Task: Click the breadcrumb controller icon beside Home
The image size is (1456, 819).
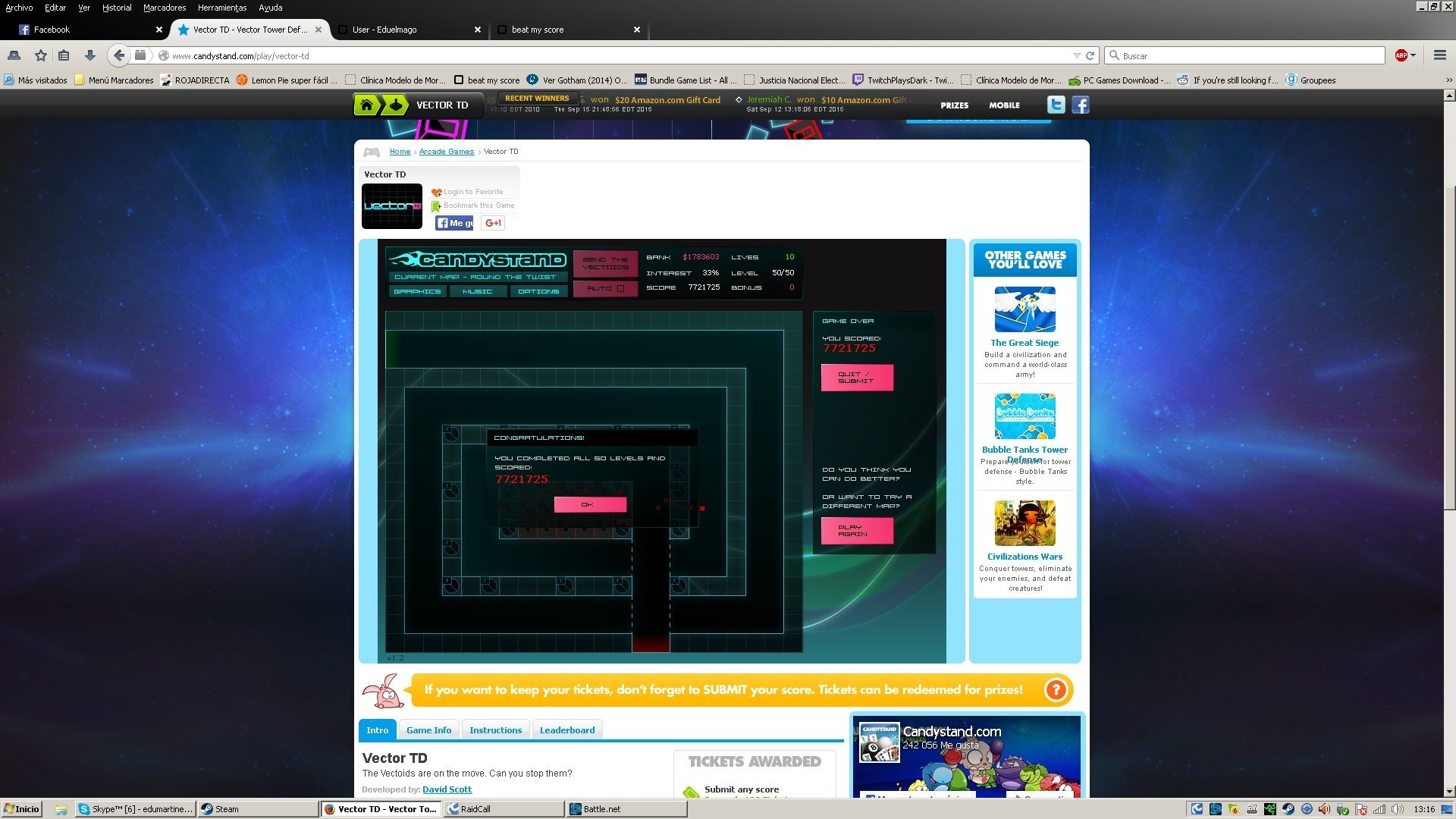Action: click(x=372, y=152)
